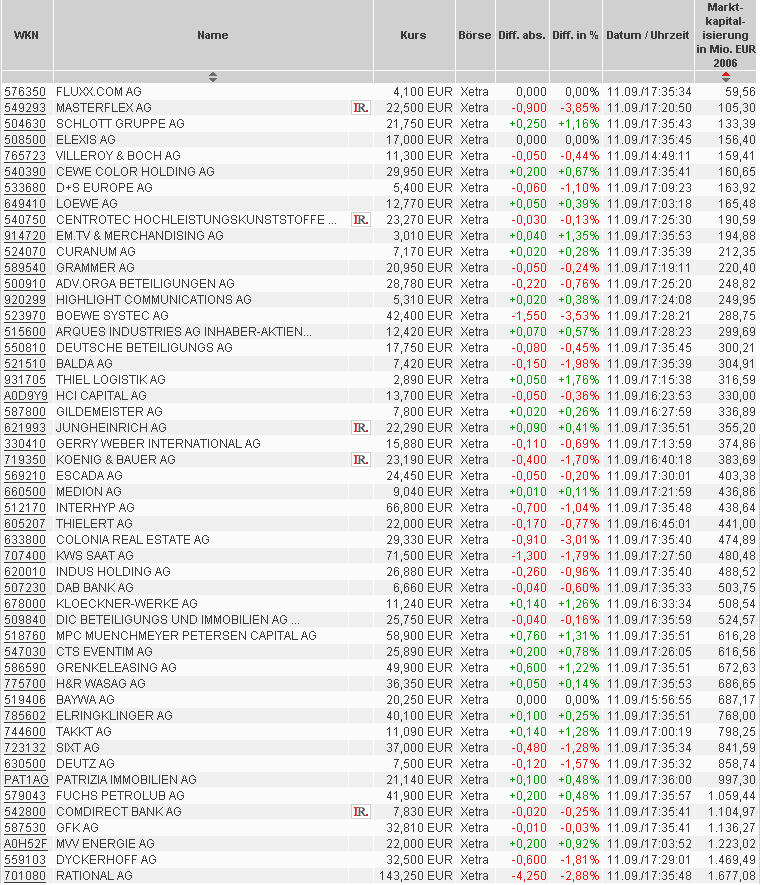Click the WKN column header

click(26, 35)
